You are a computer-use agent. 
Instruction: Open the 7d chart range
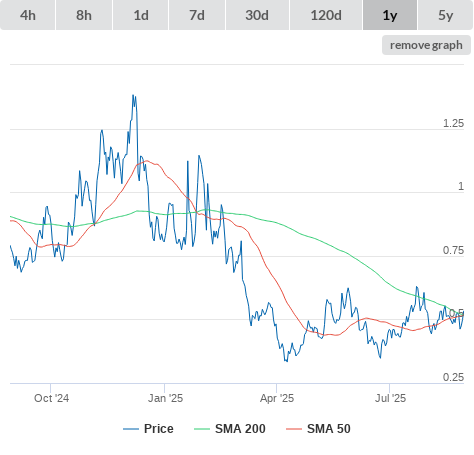[x=197, y=15]
